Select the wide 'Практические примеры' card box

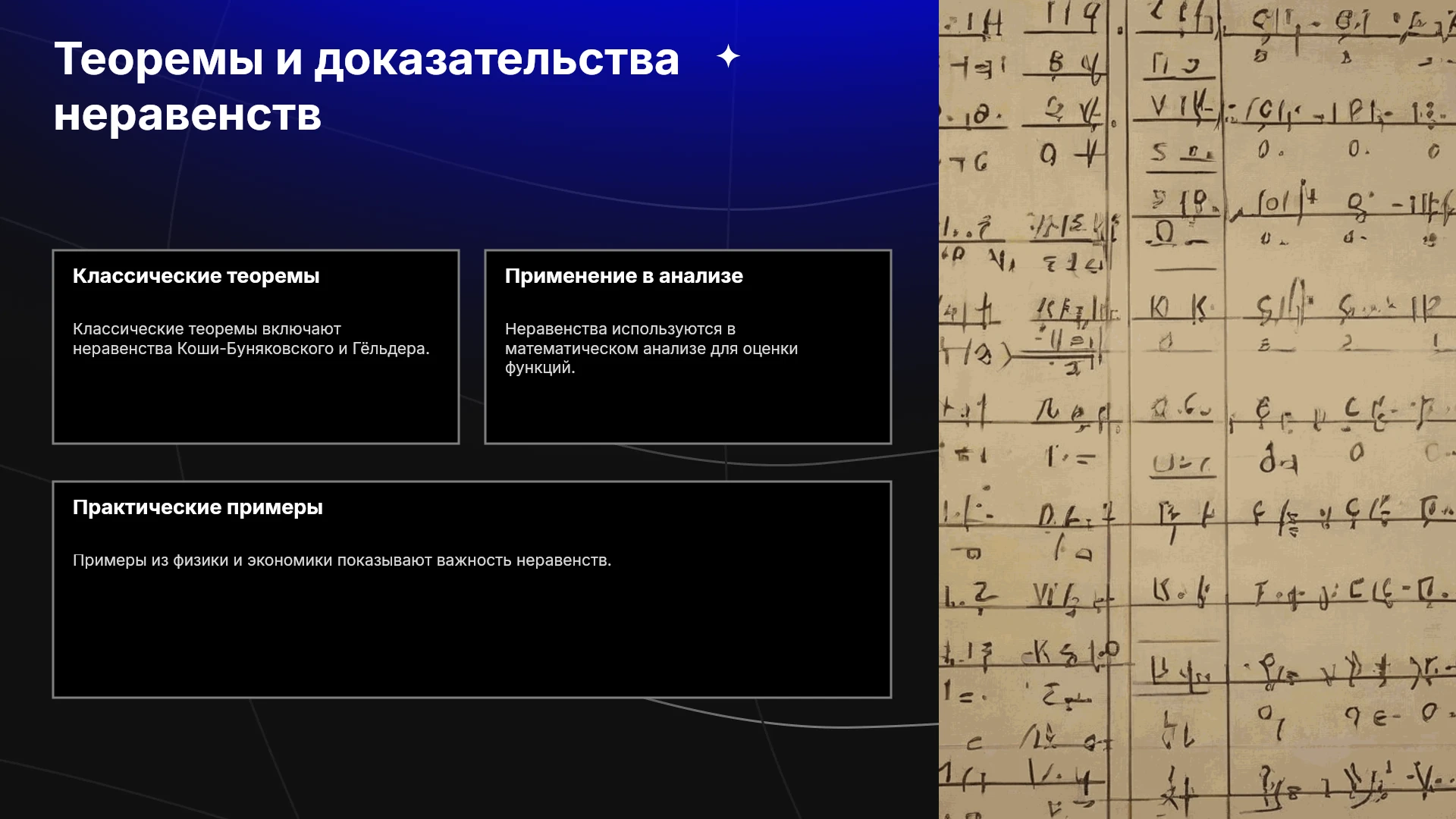pos(472,589)
